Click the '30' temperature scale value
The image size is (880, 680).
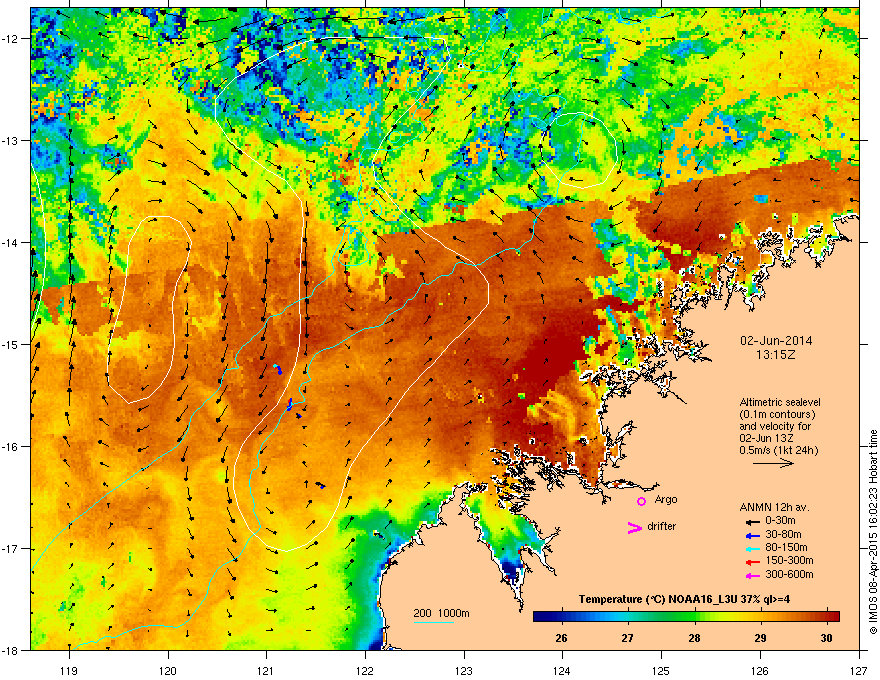(826, 638)
